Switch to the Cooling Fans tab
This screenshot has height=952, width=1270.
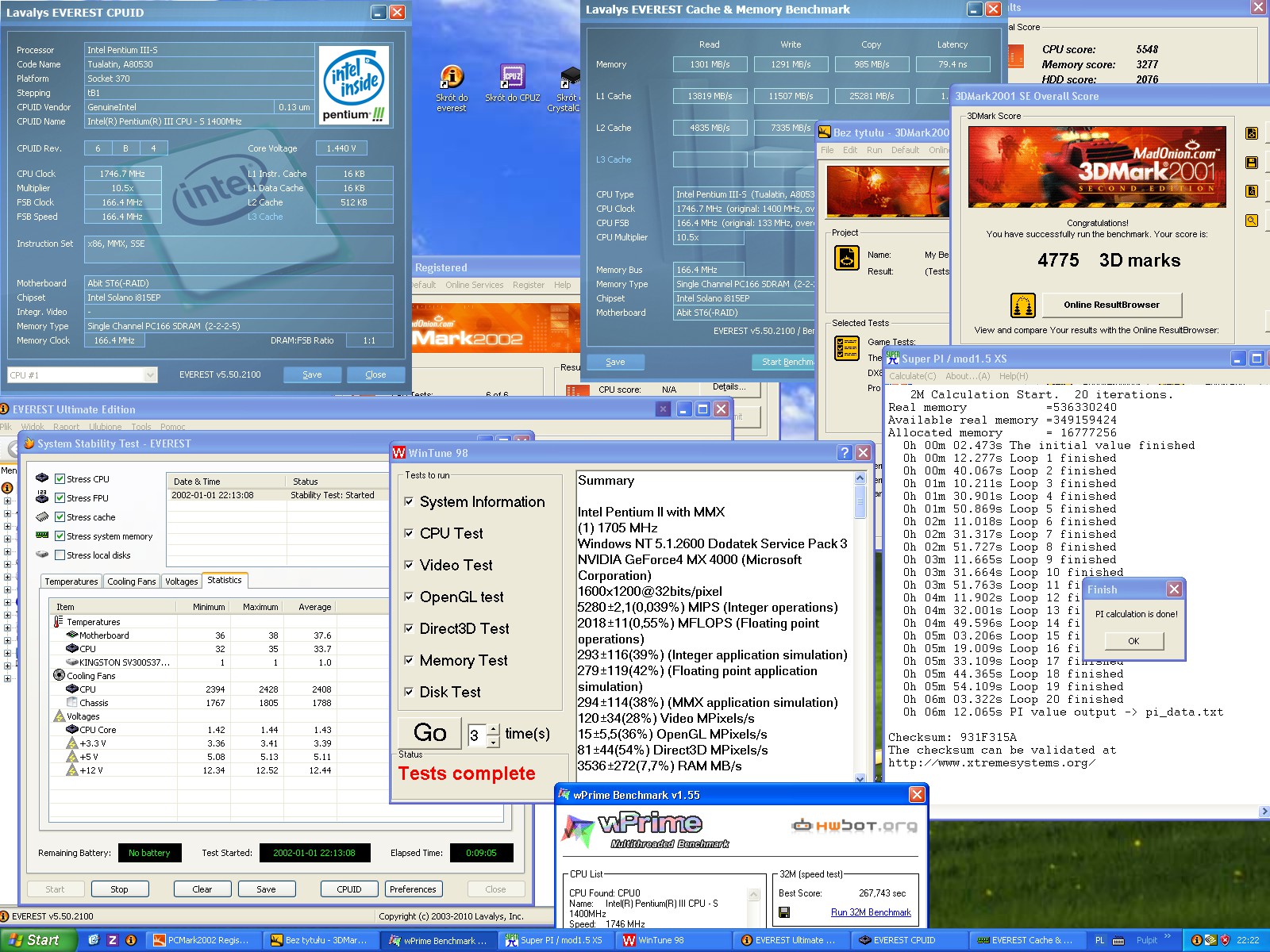[x=132, y=582]
